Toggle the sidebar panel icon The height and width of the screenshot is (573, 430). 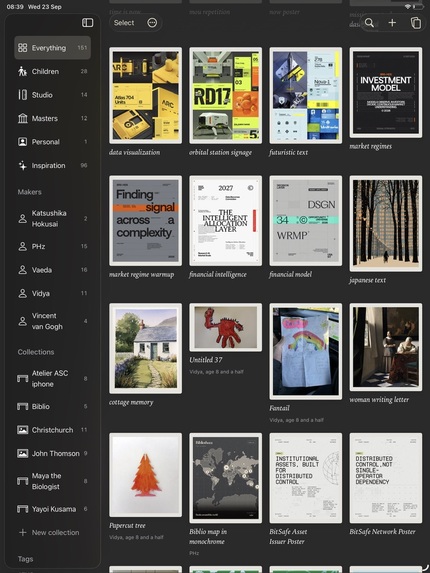tap(87, 23)
